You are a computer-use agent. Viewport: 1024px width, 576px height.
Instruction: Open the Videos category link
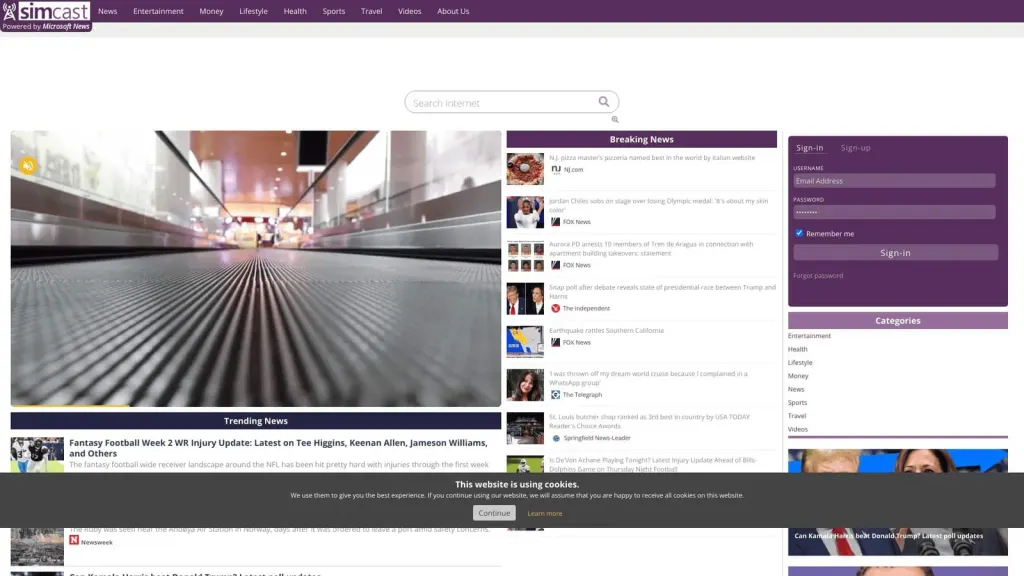(x=797, y=429)
